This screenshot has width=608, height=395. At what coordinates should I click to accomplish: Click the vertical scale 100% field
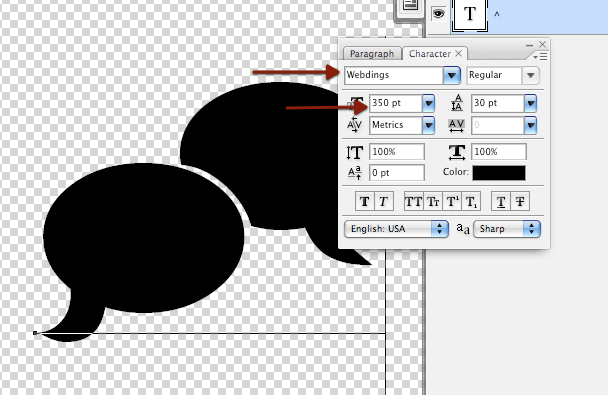coord(397,152)
